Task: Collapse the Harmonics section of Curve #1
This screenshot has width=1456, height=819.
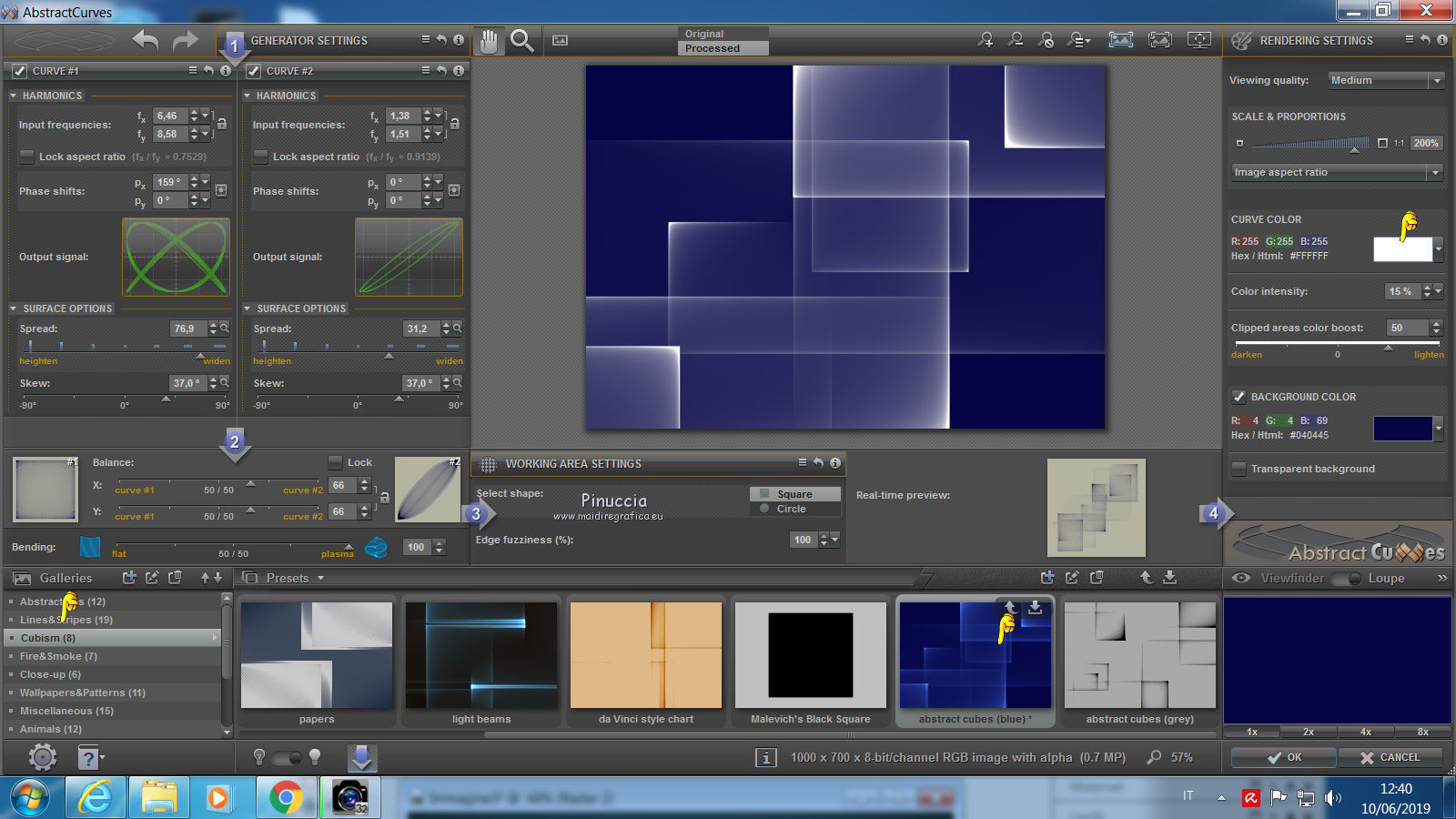Action: click(x=14, y=96)
